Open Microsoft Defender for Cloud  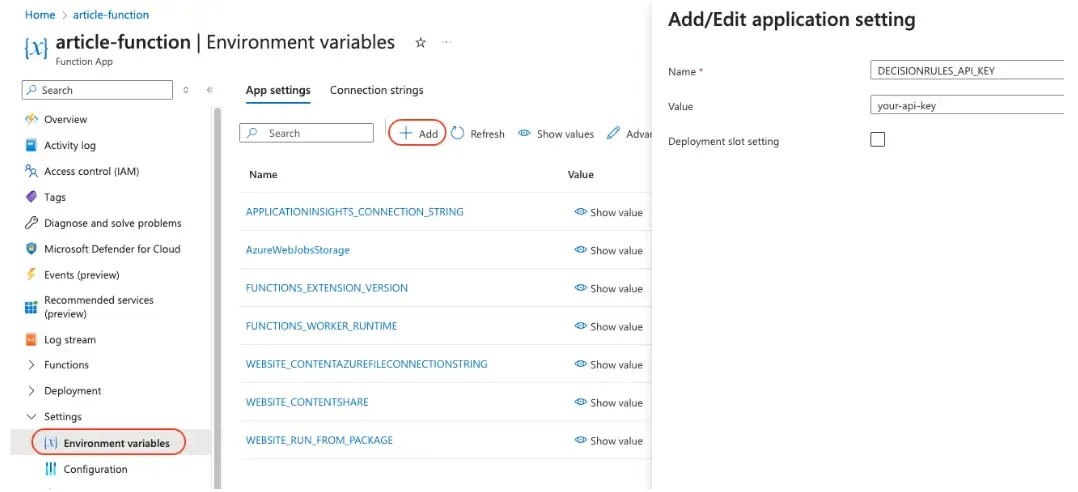coord(102,249)
